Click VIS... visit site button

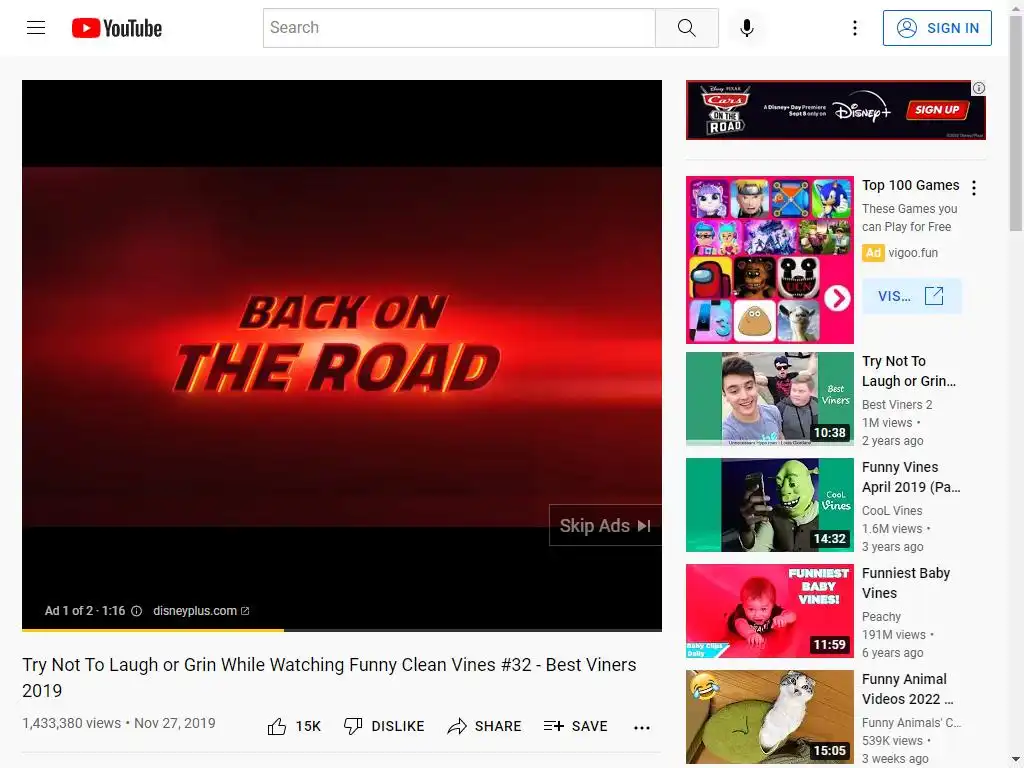912,296
